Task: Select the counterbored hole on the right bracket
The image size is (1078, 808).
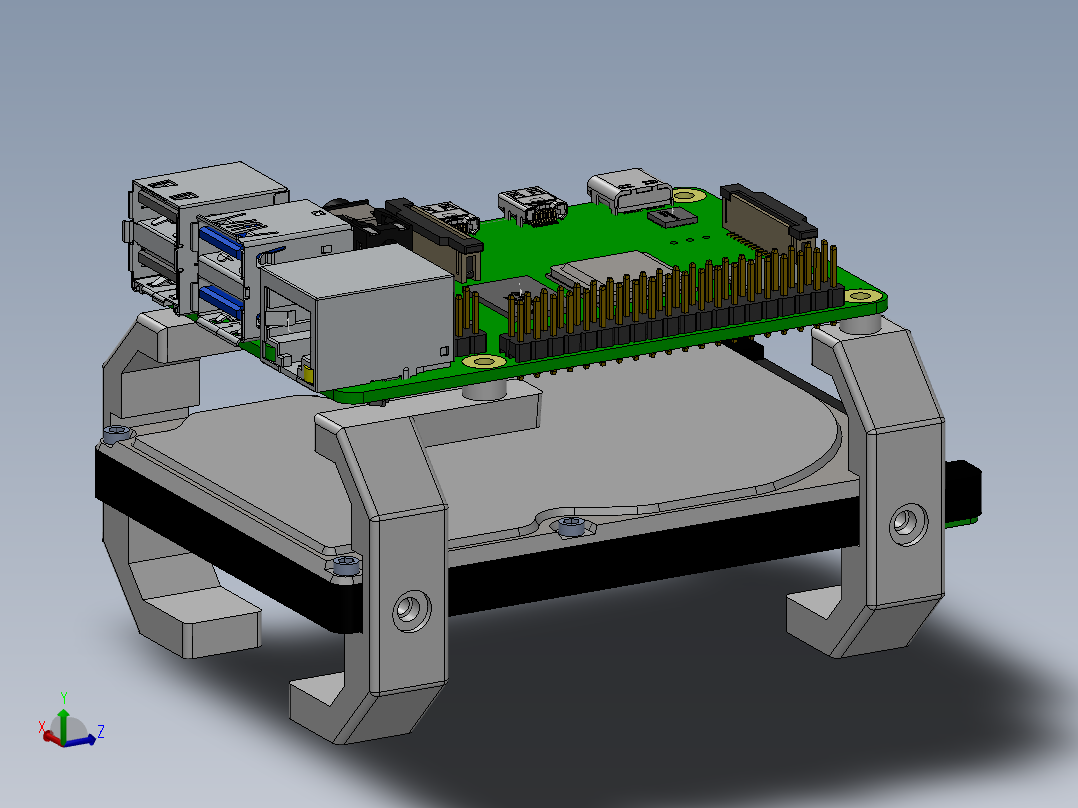Action: pos(908,525)
